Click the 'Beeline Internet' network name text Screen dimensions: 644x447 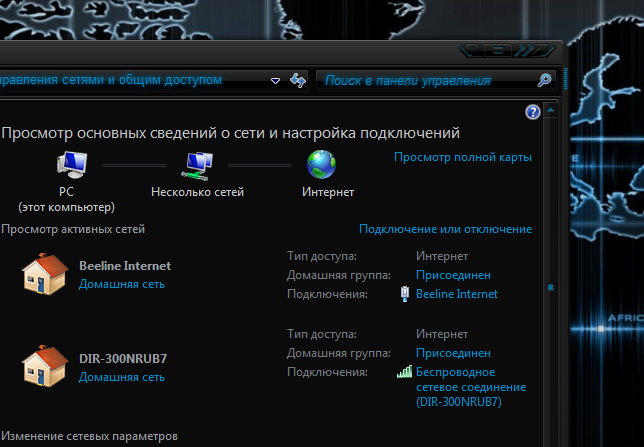tap(125, 266)
